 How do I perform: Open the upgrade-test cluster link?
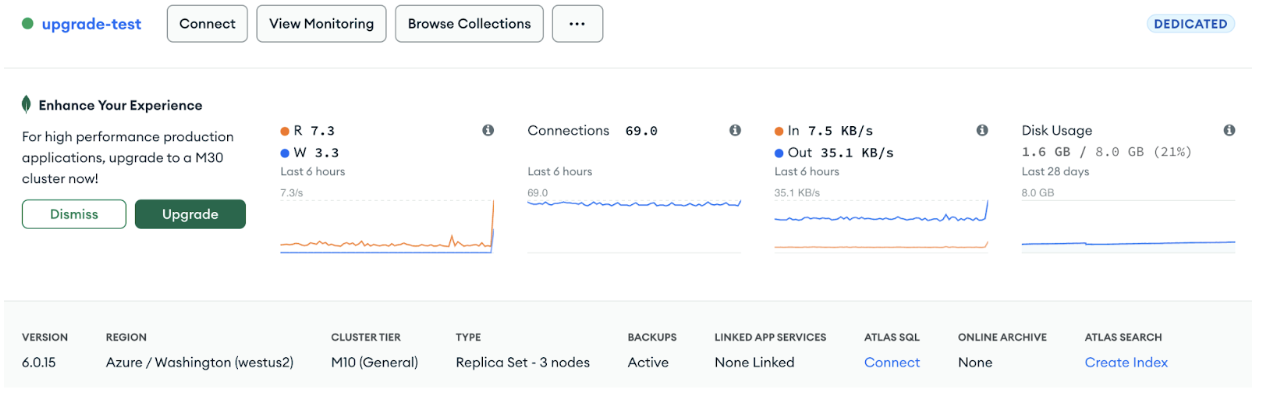point(91,24)
